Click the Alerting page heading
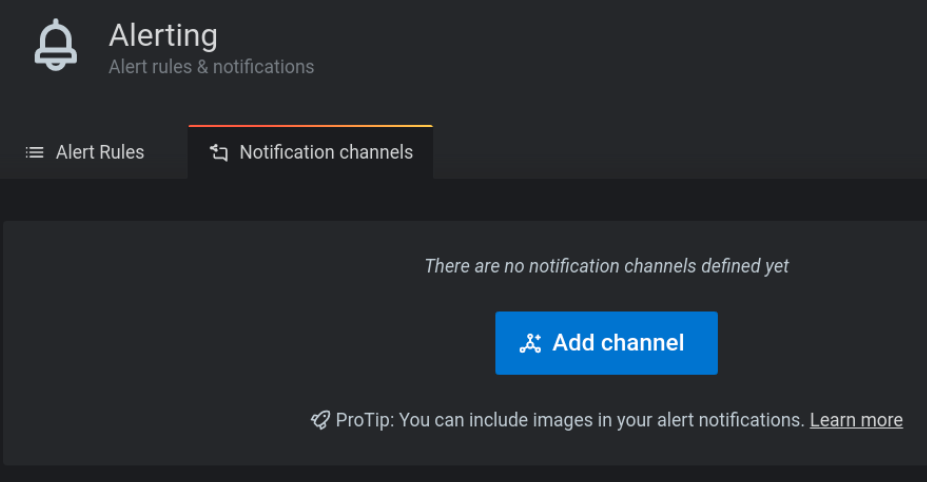 pos(163,36)
